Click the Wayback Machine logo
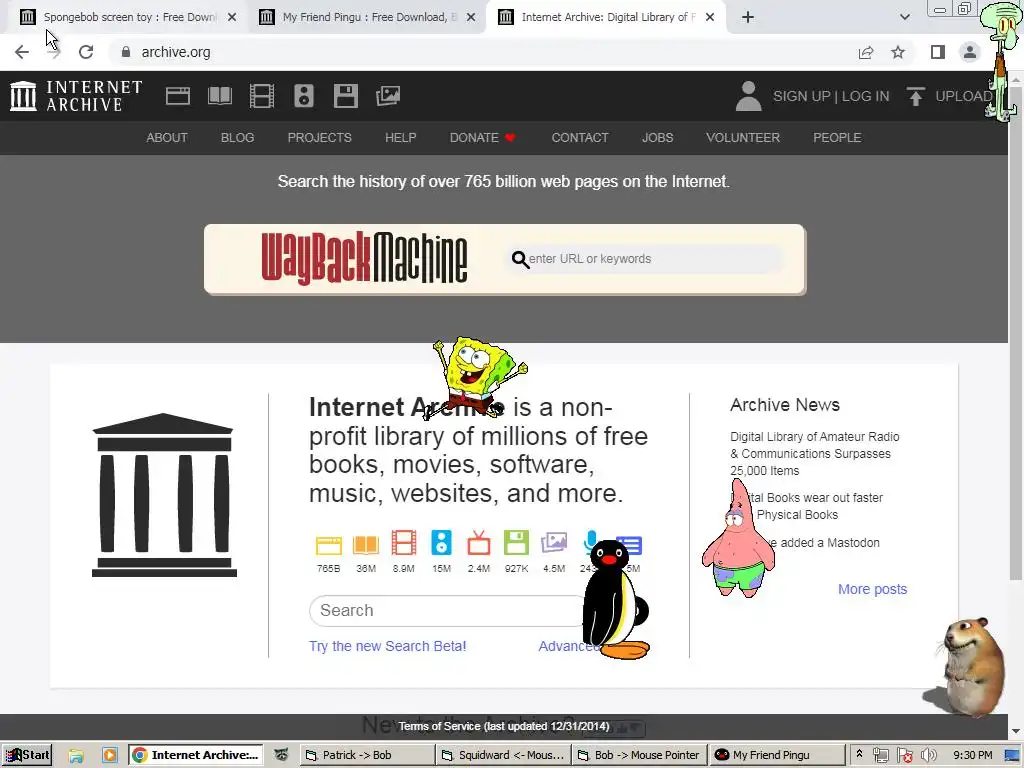 [364, 259]
